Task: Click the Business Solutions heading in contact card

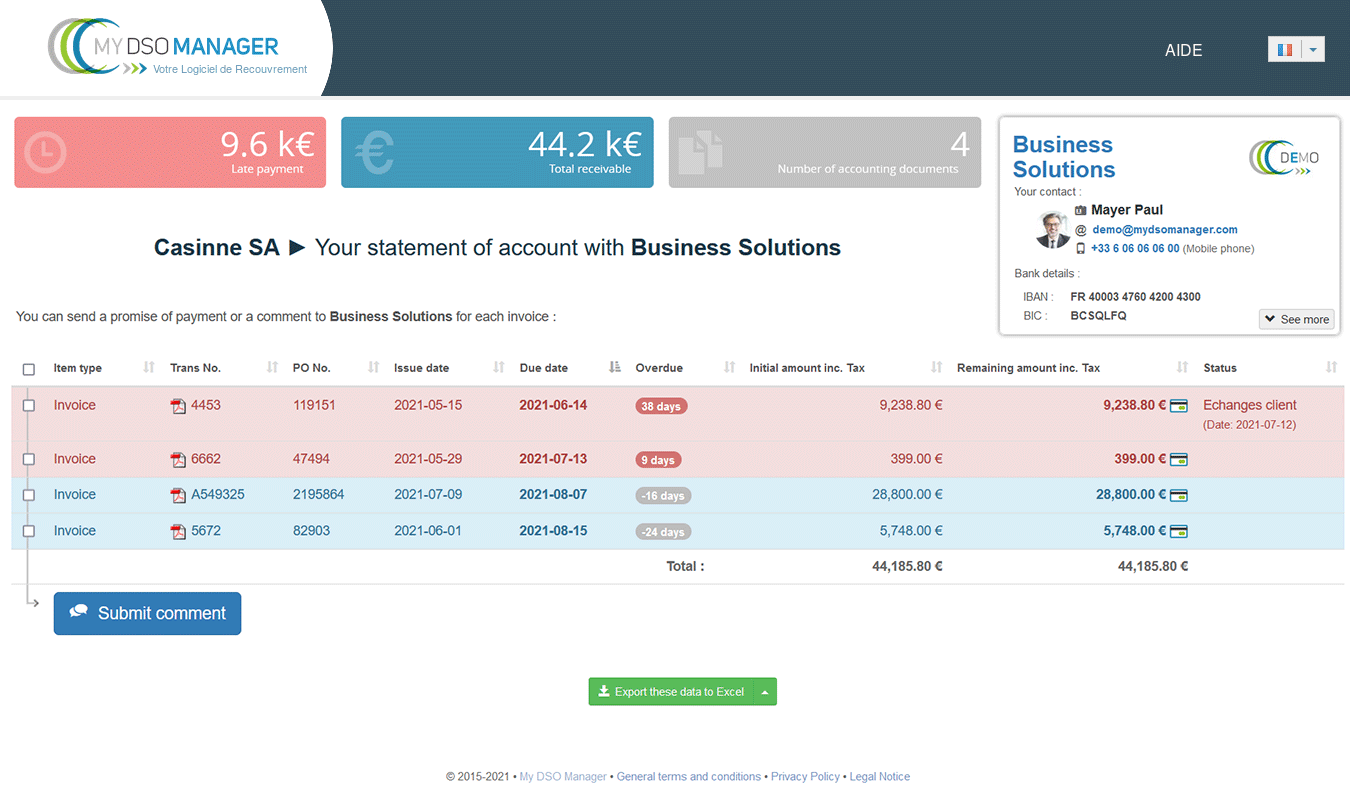Action: tap(1064, 157)
